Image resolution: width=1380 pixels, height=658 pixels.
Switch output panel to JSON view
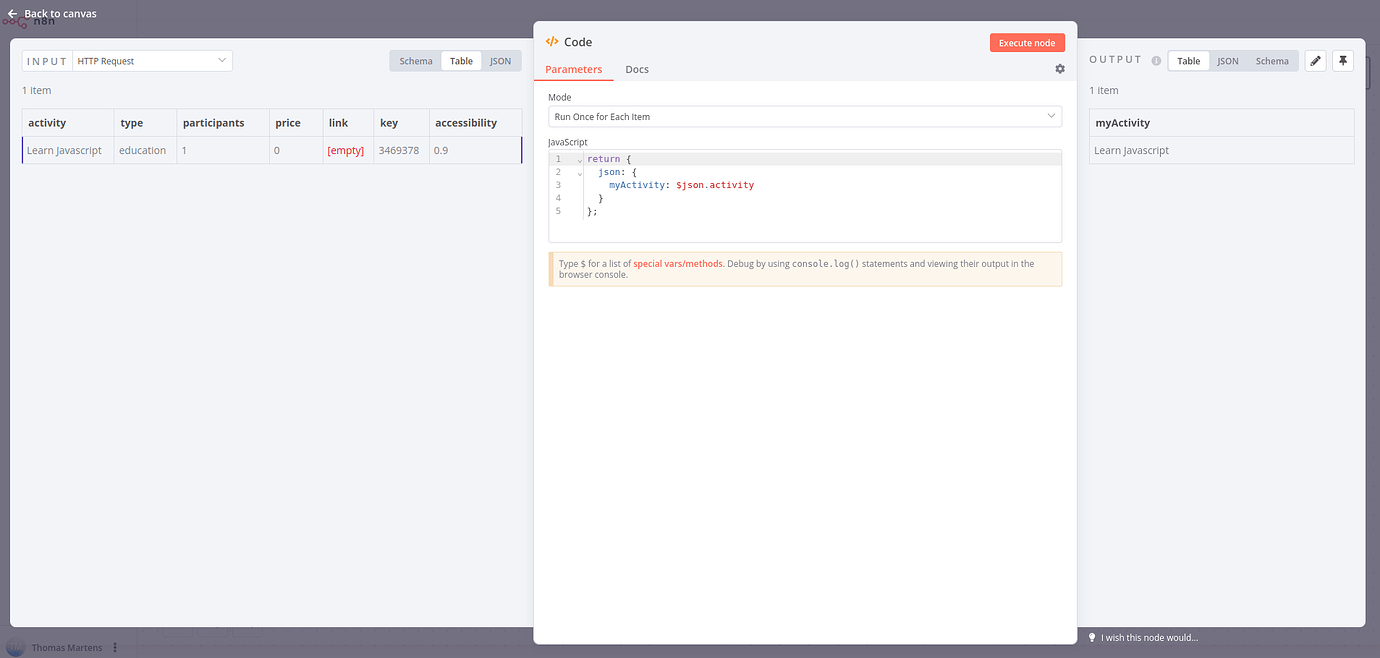tap(1227, 60)
